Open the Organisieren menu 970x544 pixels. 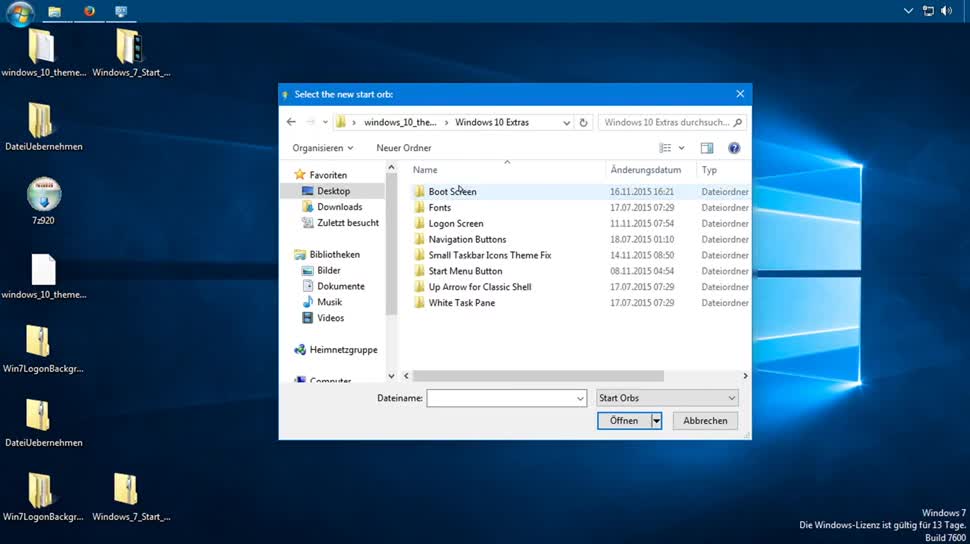click(323, 148)
